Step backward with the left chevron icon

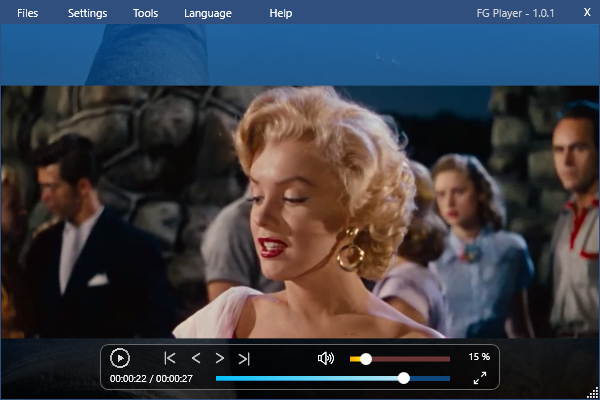[x=196, y=358]
